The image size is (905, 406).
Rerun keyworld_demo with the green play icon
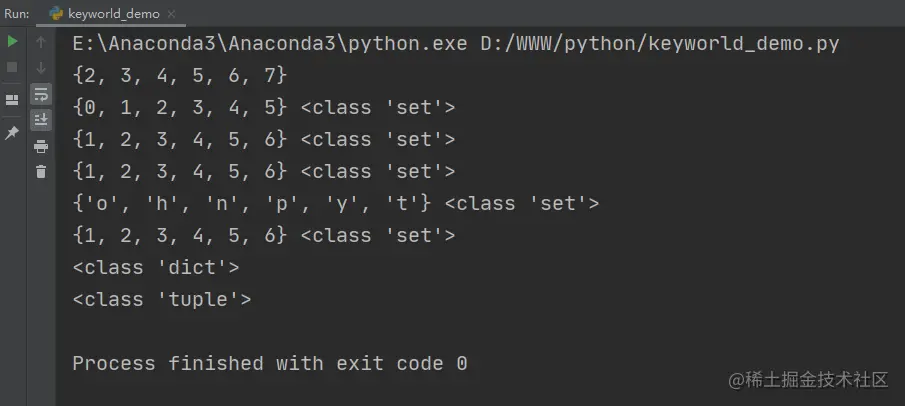(x=12, y=42)
